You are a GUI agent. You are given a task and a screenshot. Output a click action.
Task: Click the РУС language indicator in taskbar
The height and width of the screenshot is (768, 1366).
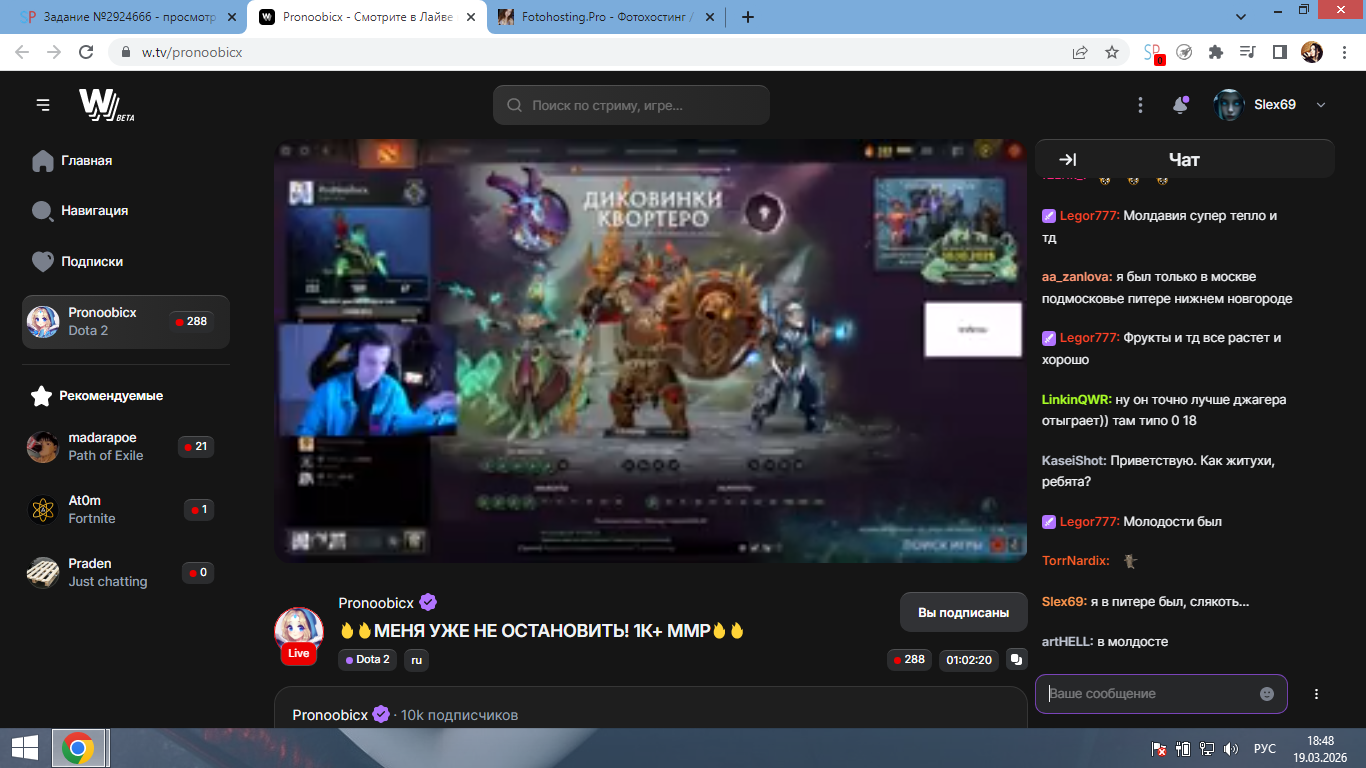[1265, 749]
